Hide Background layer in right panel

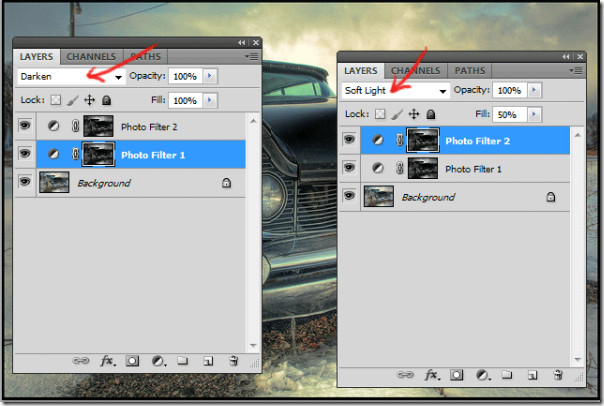[349, 196]
